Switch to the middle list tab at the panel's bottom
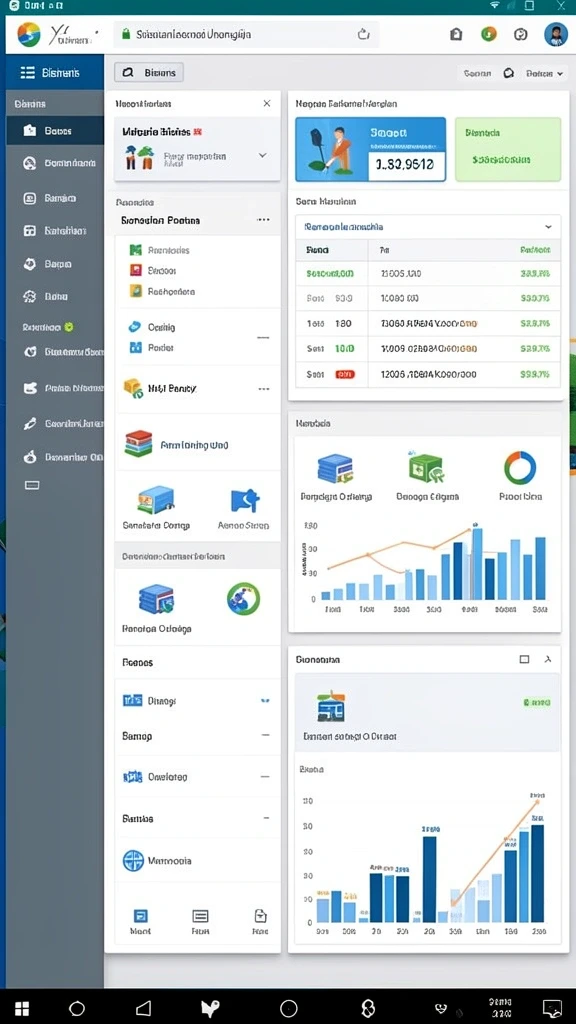576x1024 pixels. pos(200,921)
